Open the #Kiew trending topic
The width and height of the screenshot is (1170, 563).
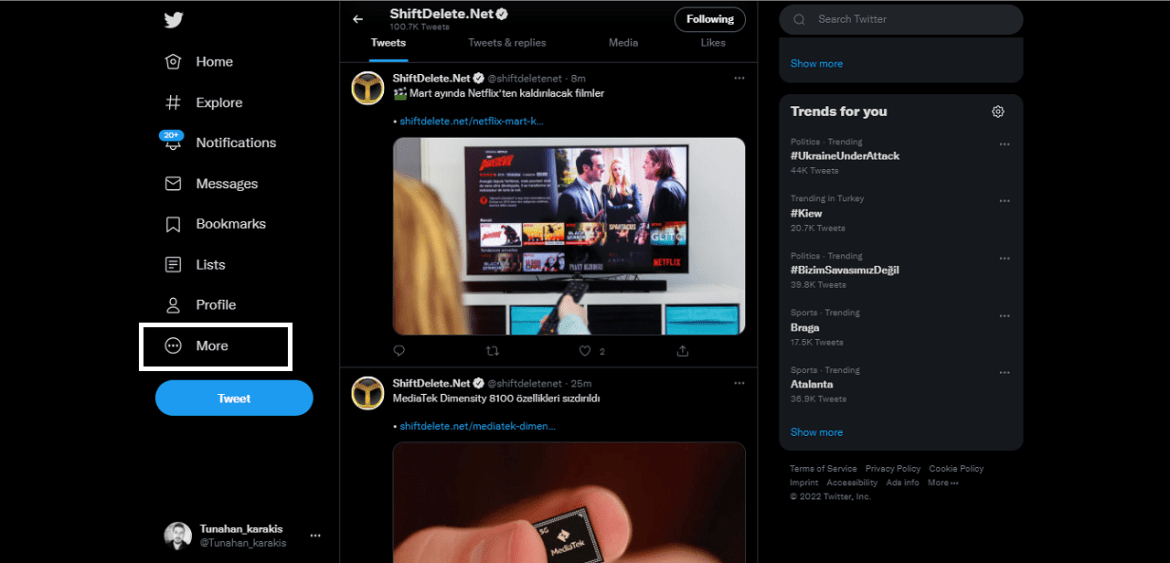point(806,213)
